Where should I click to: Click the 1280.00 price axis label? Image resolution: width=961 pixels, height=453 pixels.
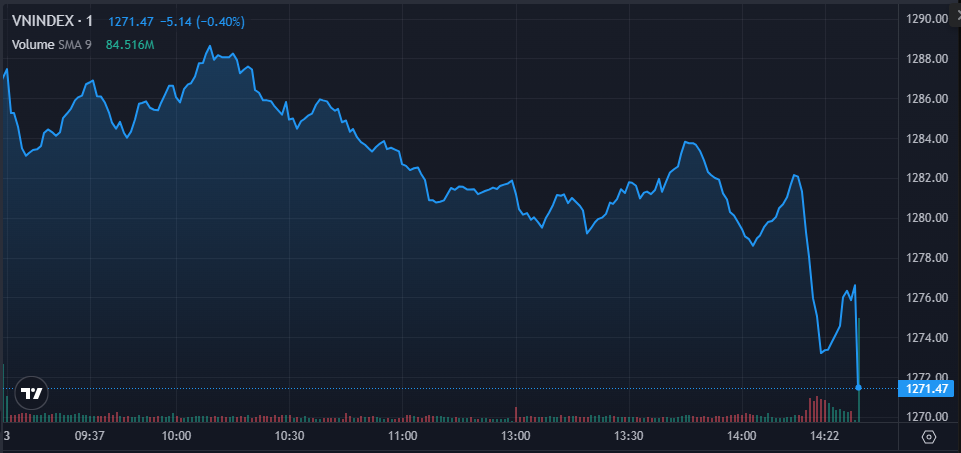(x=926, y=218)
